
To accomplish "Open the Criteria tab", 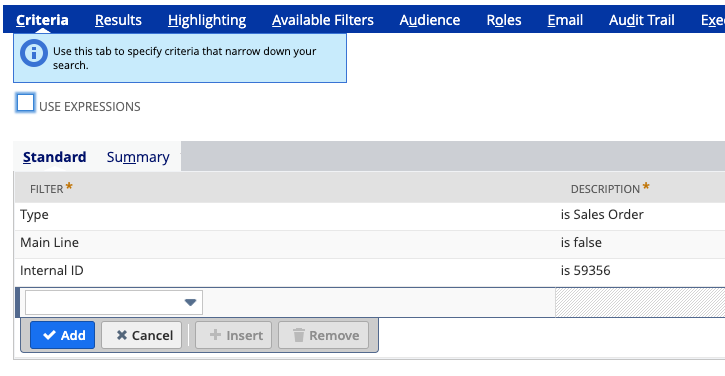I will pyautogui.click(x=42, y=20).
